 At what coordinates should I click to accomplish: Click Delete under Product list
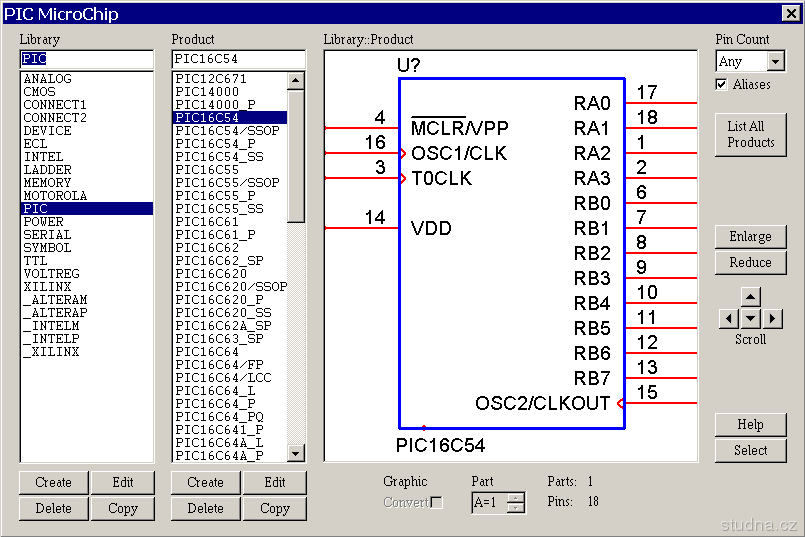pos(205,508)
